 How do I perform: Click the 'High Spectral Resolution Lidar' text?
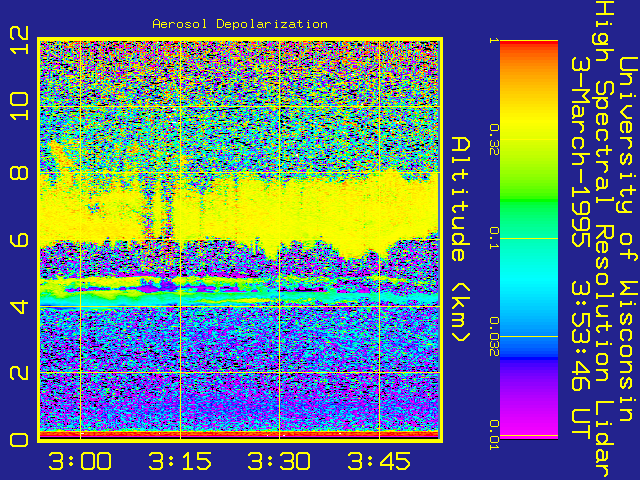(x=604, y=240)
